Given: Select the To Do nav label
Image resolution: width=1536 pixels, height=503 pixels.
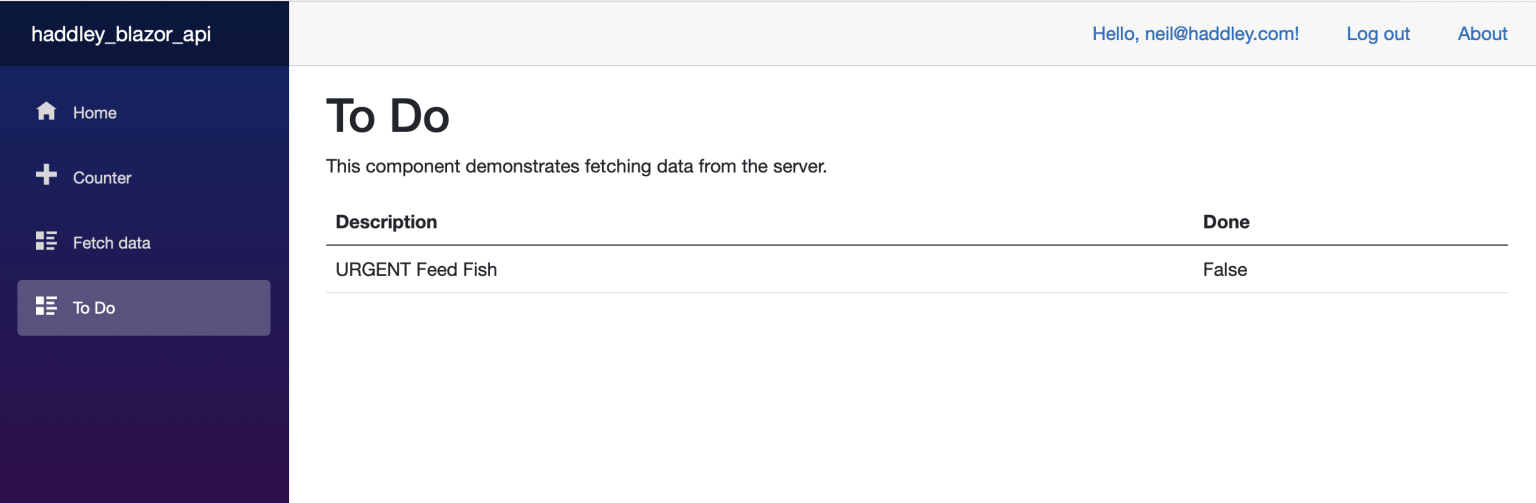Looking at the screenshot, I should pos(94,308).
